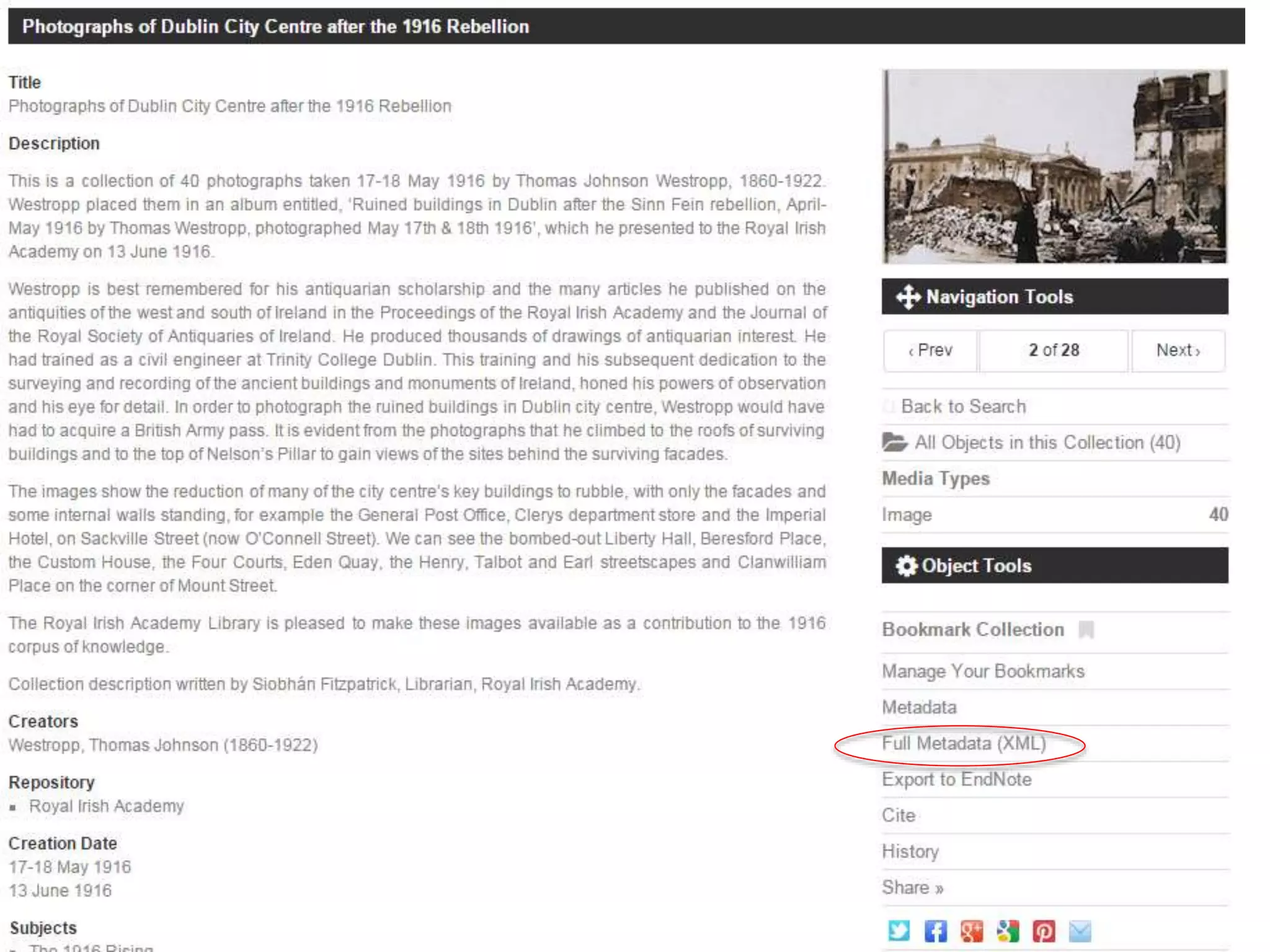
Task: Click the Google bookmarks share icon
Action: (x=1008, y=930)
